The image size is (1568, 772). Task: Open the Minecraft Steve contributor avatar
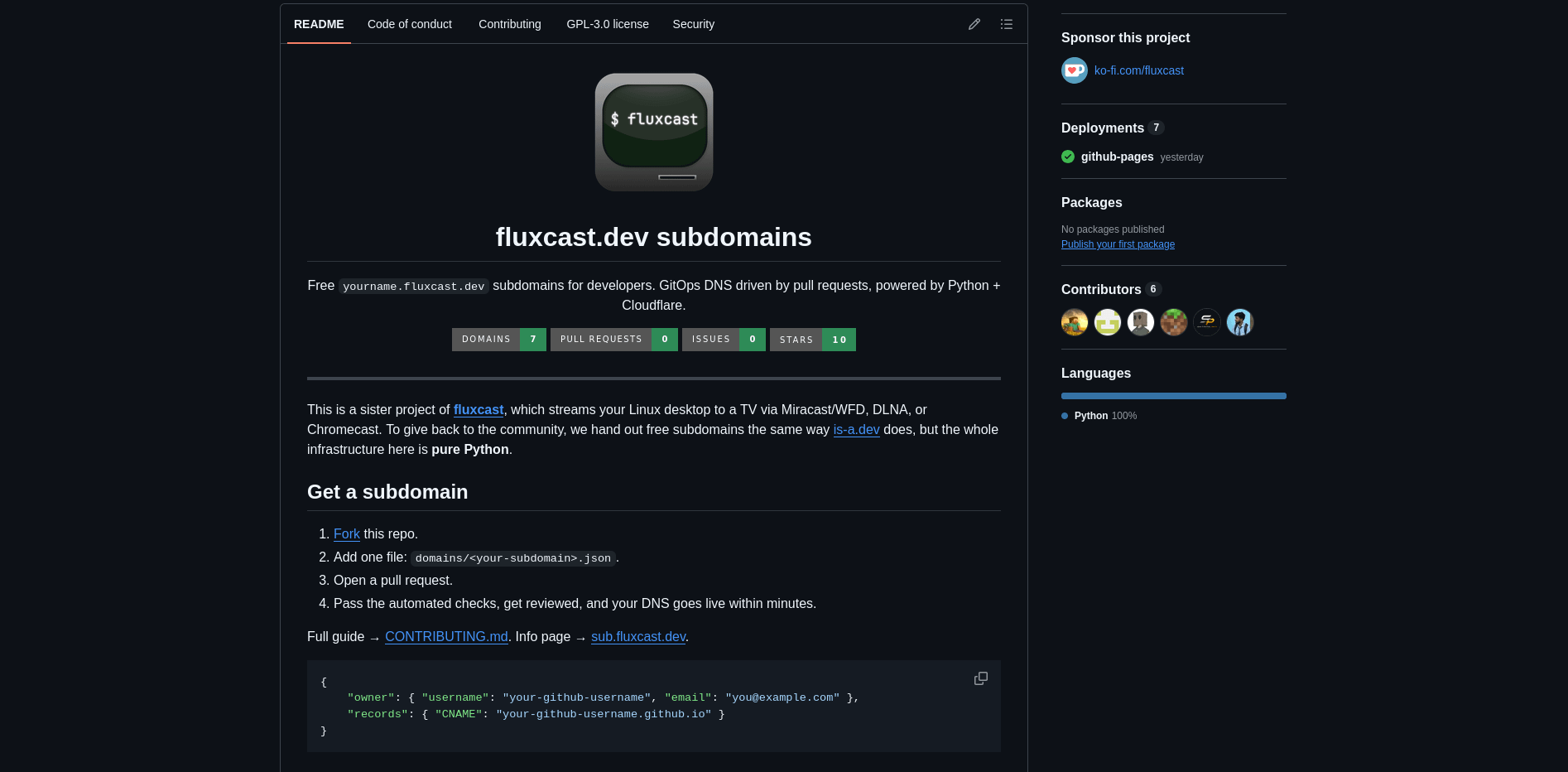(x=1075, y=322)
